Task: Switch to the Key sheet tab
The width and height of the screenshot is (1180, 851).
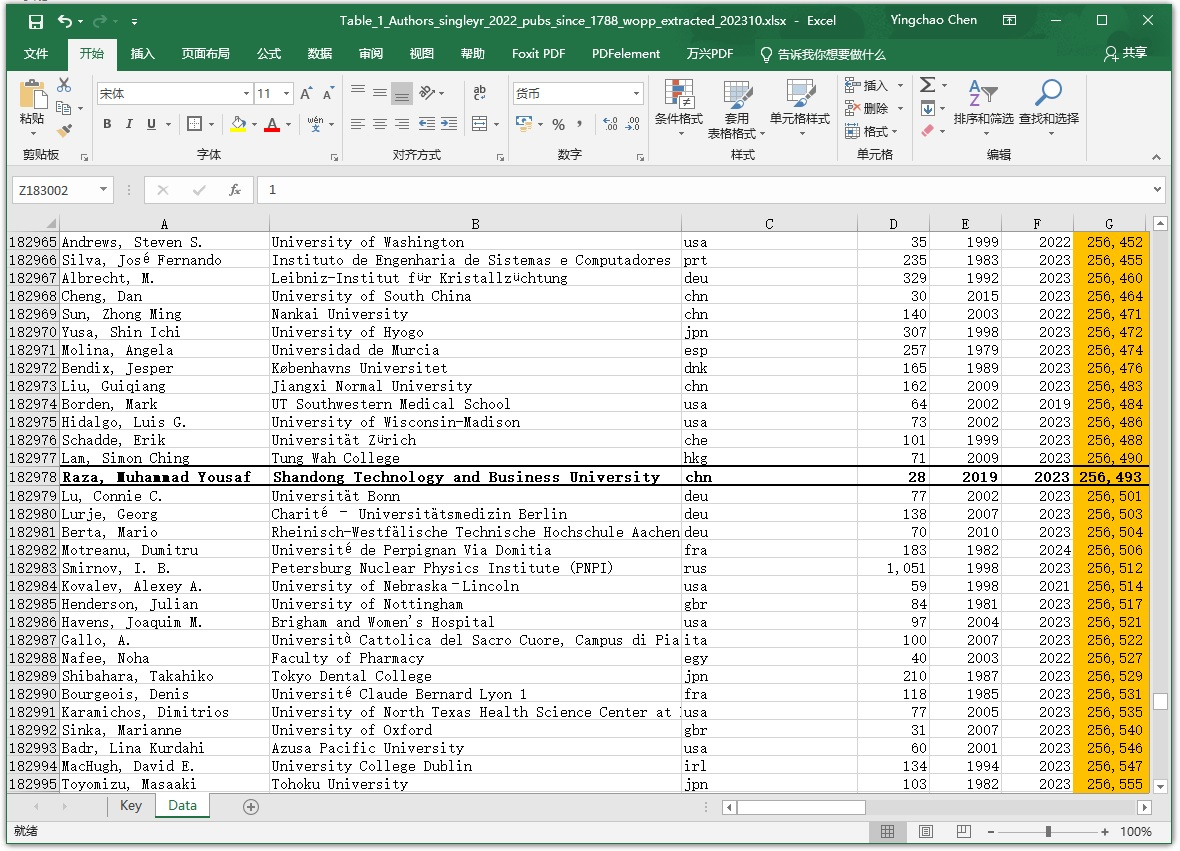Action: [x=131, y=806]
